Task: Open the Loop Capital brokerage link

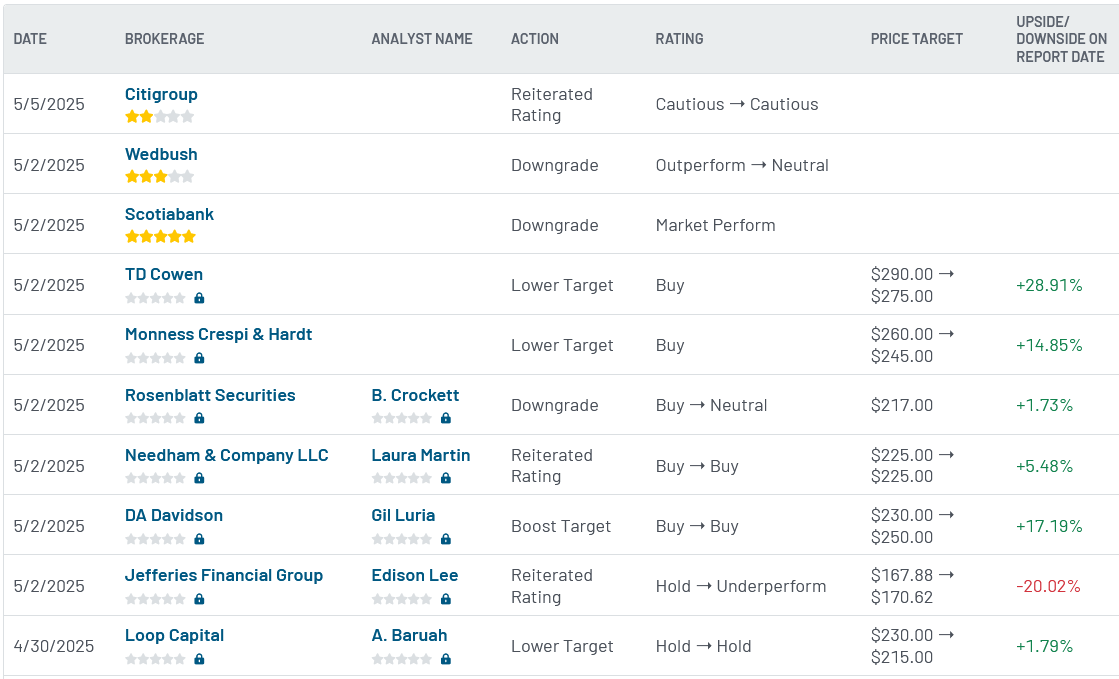Action: pyautogui.click(x=174, y=635)
